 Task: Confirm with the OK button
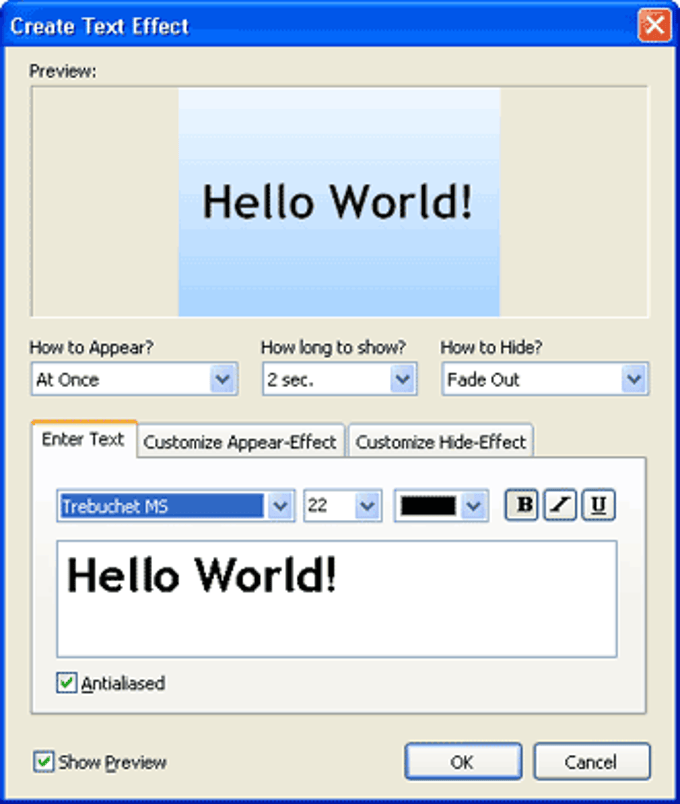(463, 762)
